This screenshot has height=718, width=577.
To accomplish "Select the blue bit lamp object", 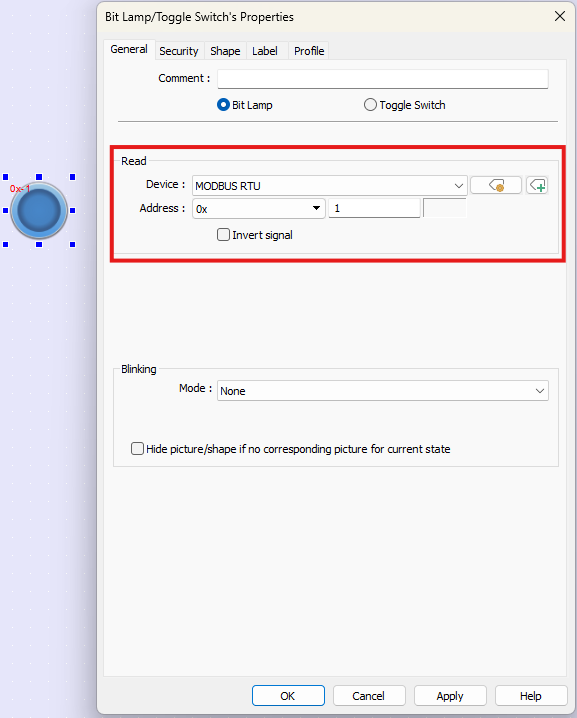I will [39, 211].
